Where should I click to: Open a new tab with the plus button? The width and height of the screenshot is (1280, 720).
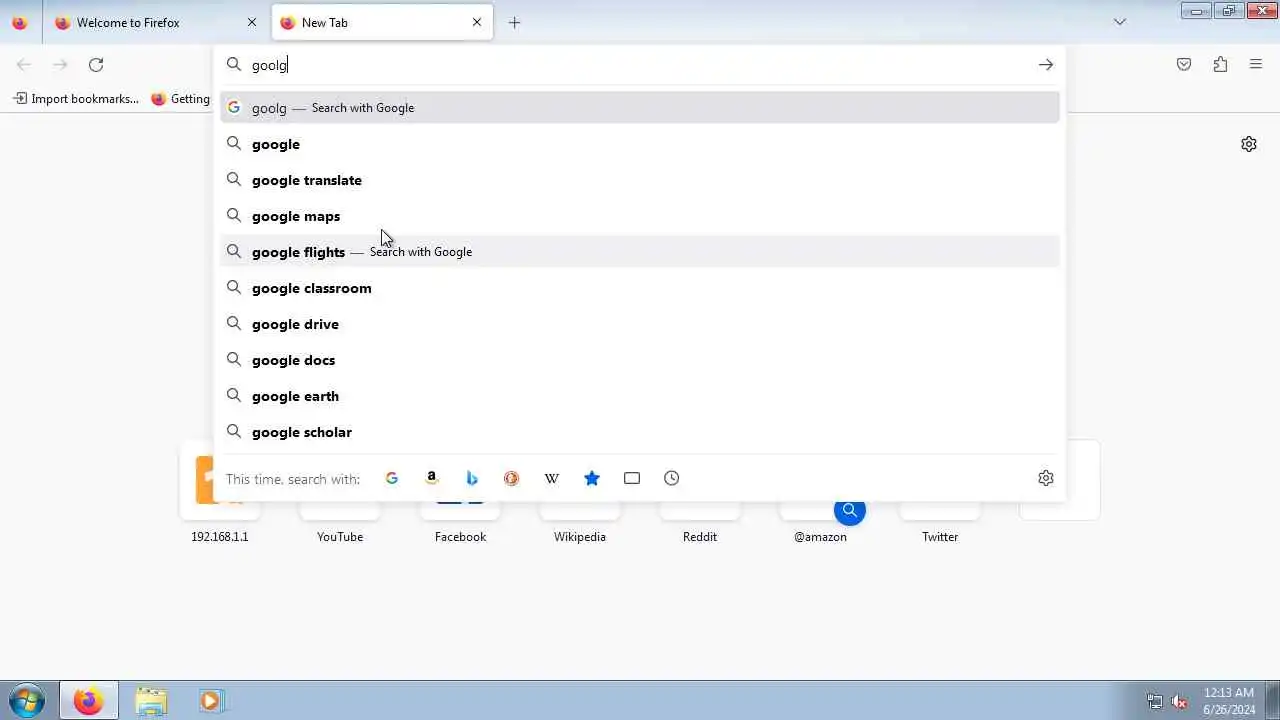[514, 22]
